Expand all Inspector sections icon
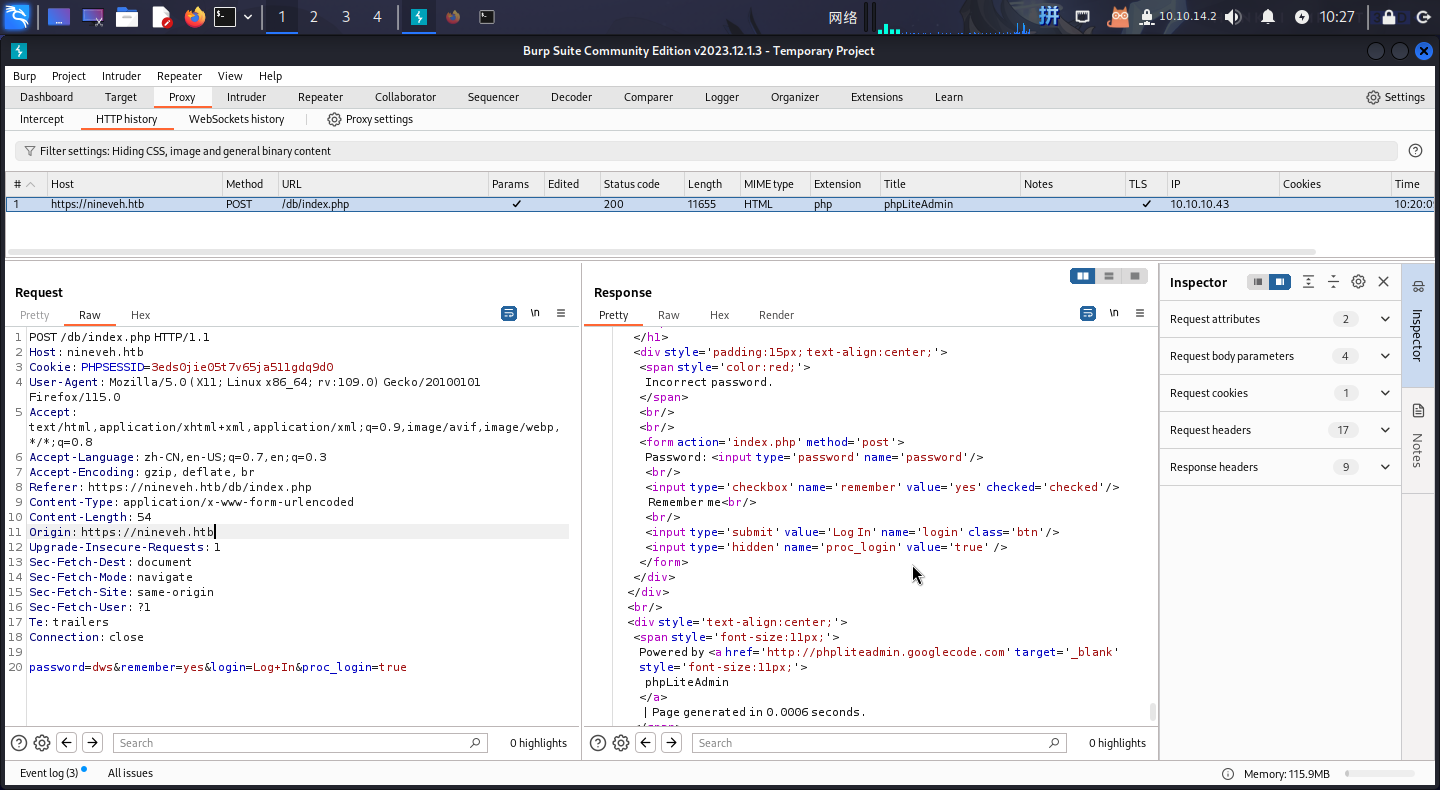This screenshot has width=1440, height=790. point(1308,282)
